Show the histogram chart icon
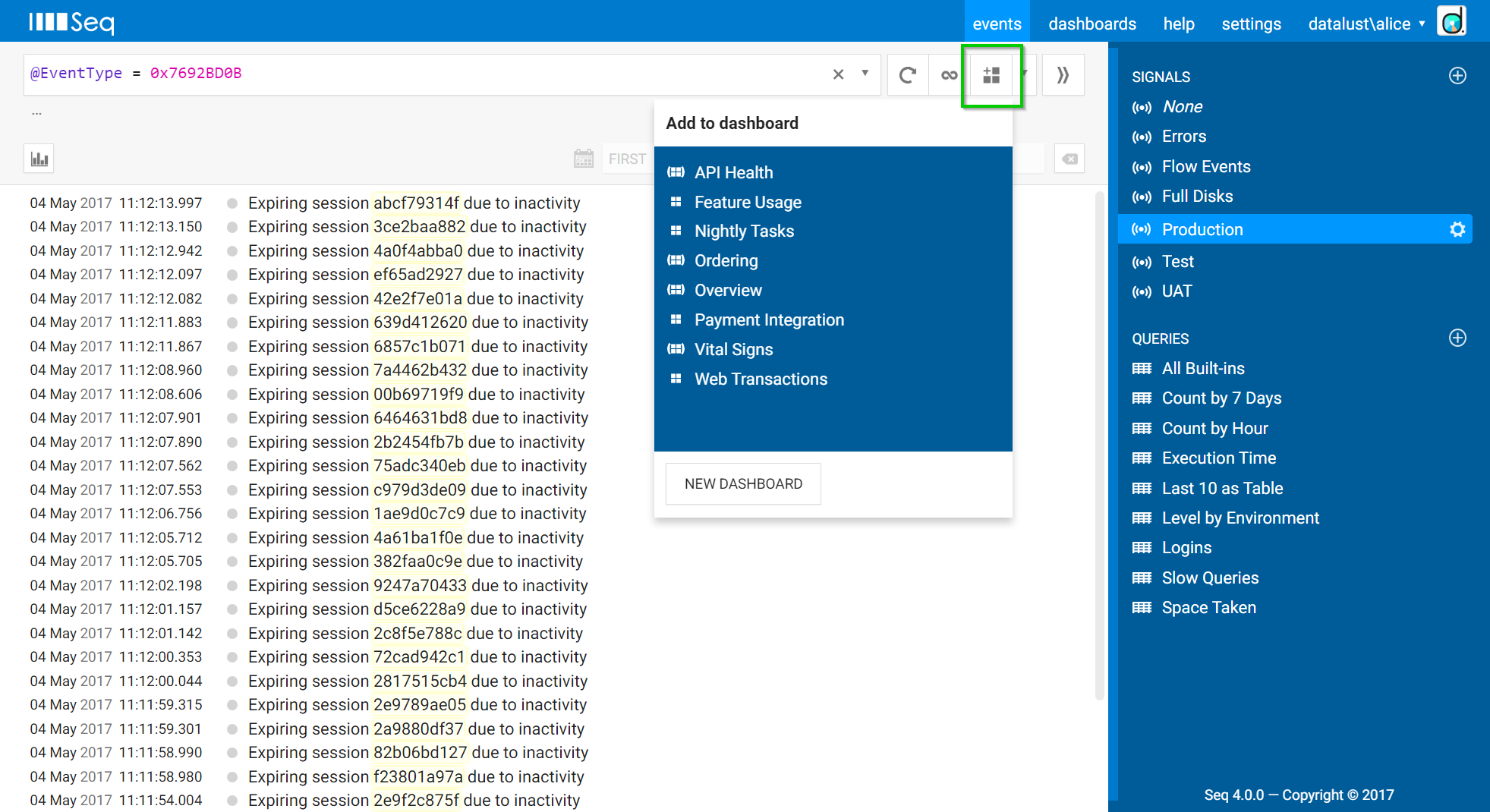 [x=39, y=159]
